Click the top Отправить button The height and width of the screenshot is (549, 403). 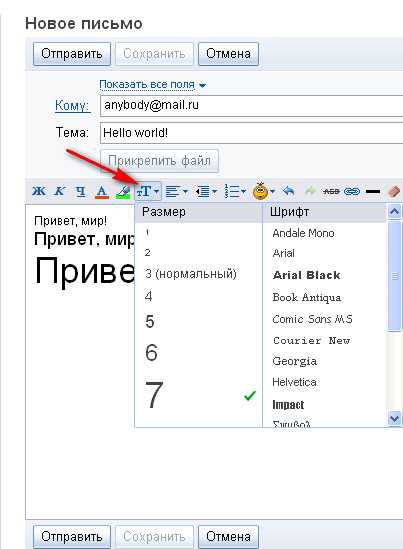click(x=72, y=54)
